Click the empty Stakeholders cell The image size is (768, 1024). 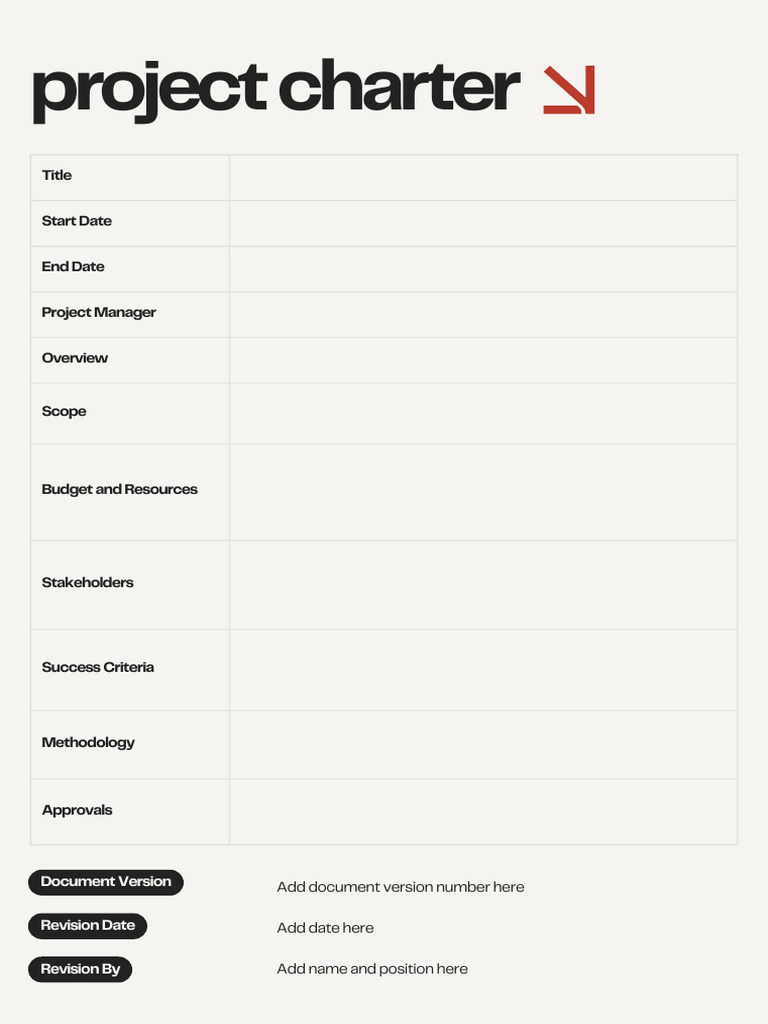[483, 585]
